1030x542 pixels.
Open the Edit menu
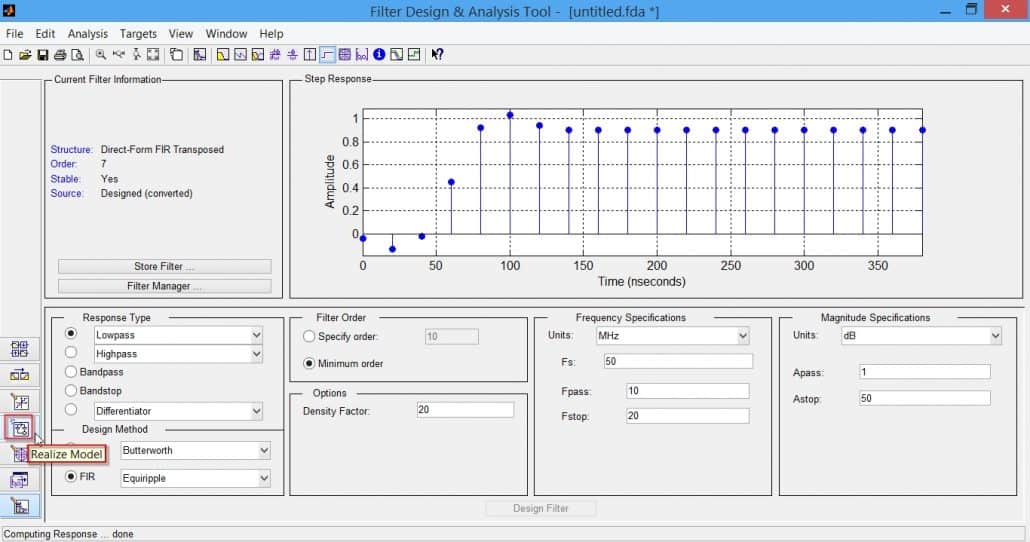[45, 34]
